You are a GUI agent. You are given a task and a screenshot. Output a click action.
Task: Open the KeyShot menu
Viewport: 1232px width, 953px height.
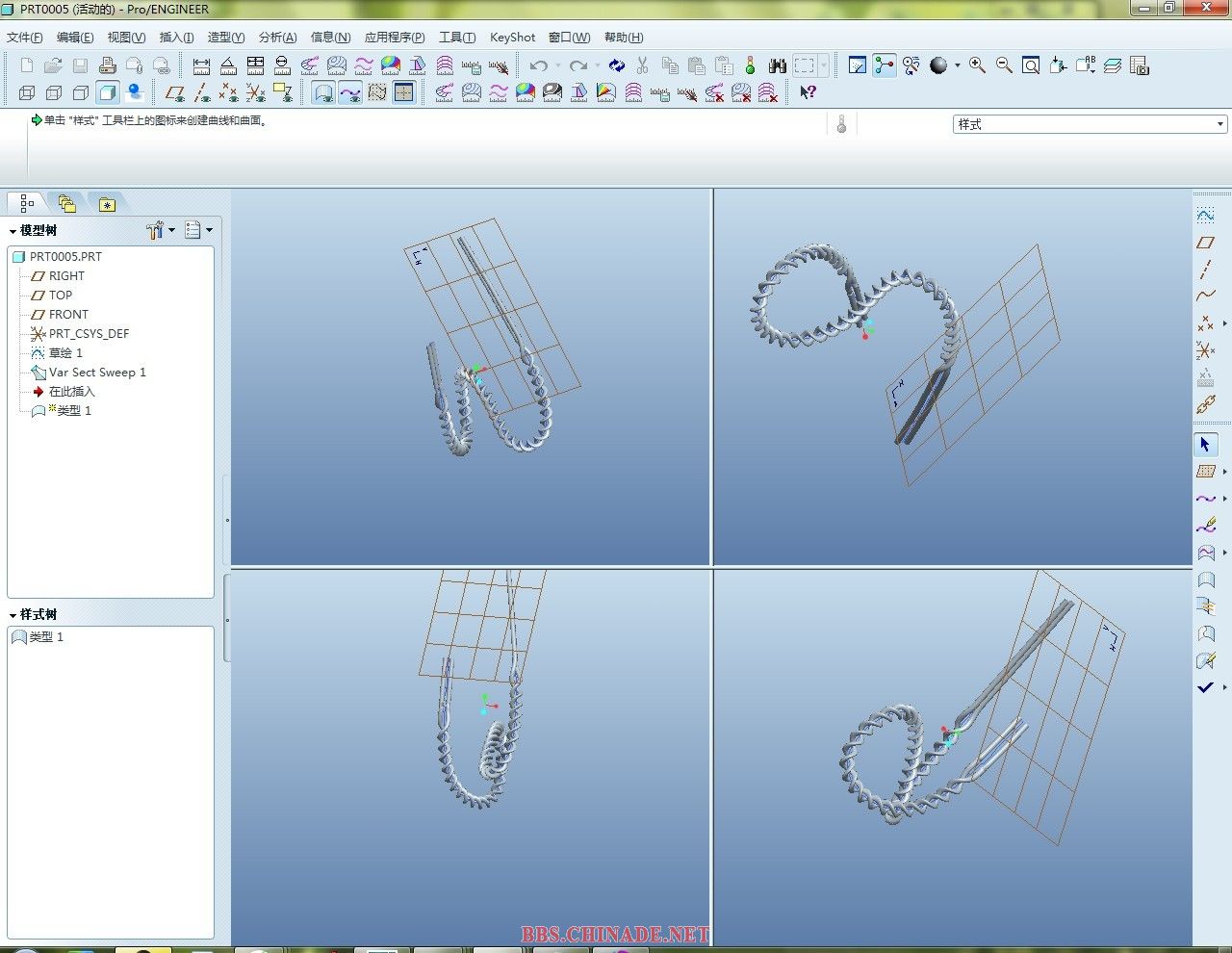coord(512,38)
